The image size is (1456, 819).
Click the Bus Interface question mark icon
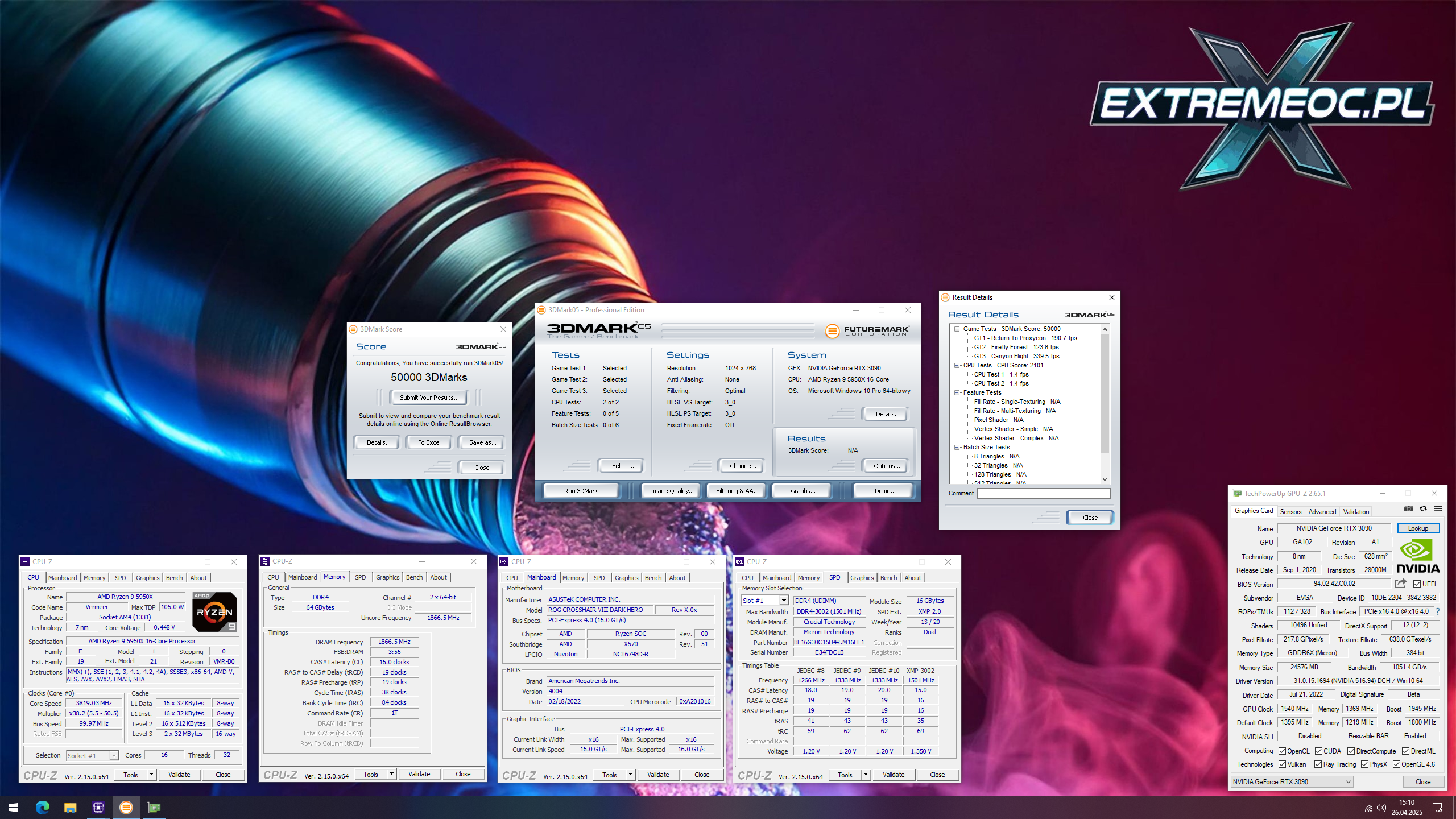point(1438,611)
